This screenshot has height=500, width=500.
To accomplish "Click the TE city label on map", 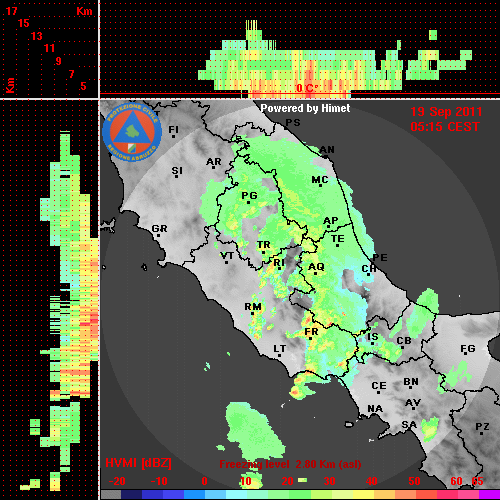I will click(338, 239).
